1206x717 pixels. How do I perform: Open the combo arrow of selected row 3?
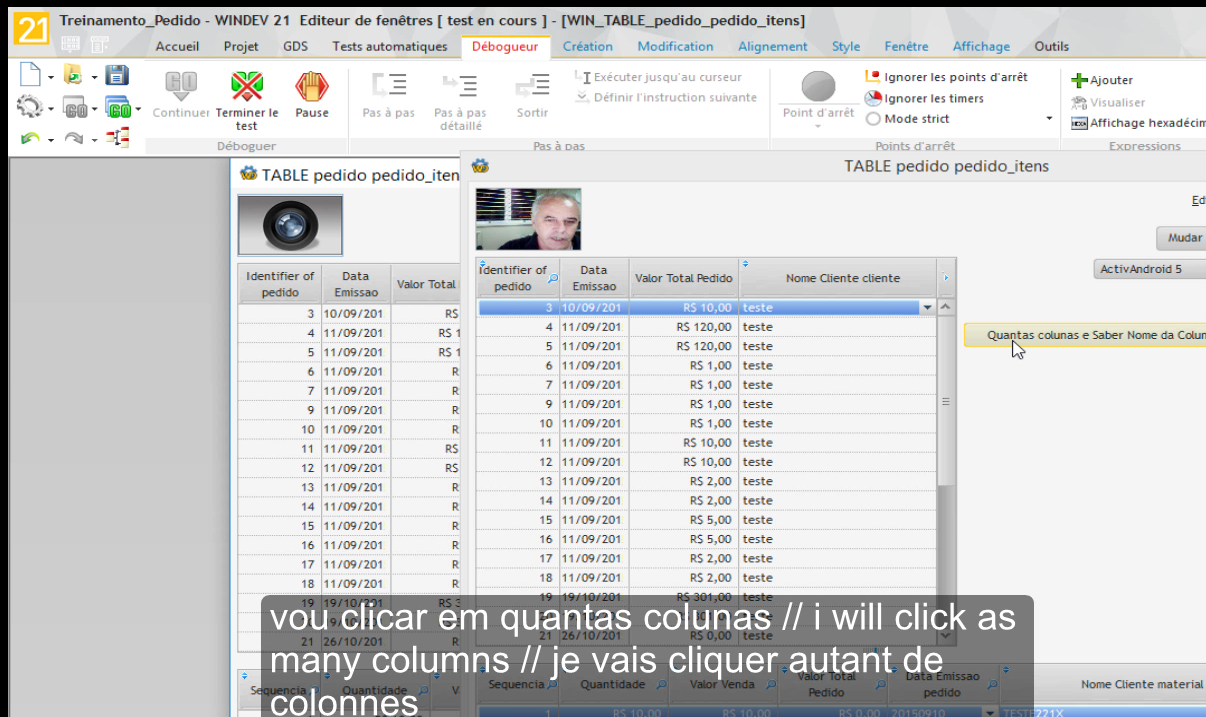[x=927, y=308]
